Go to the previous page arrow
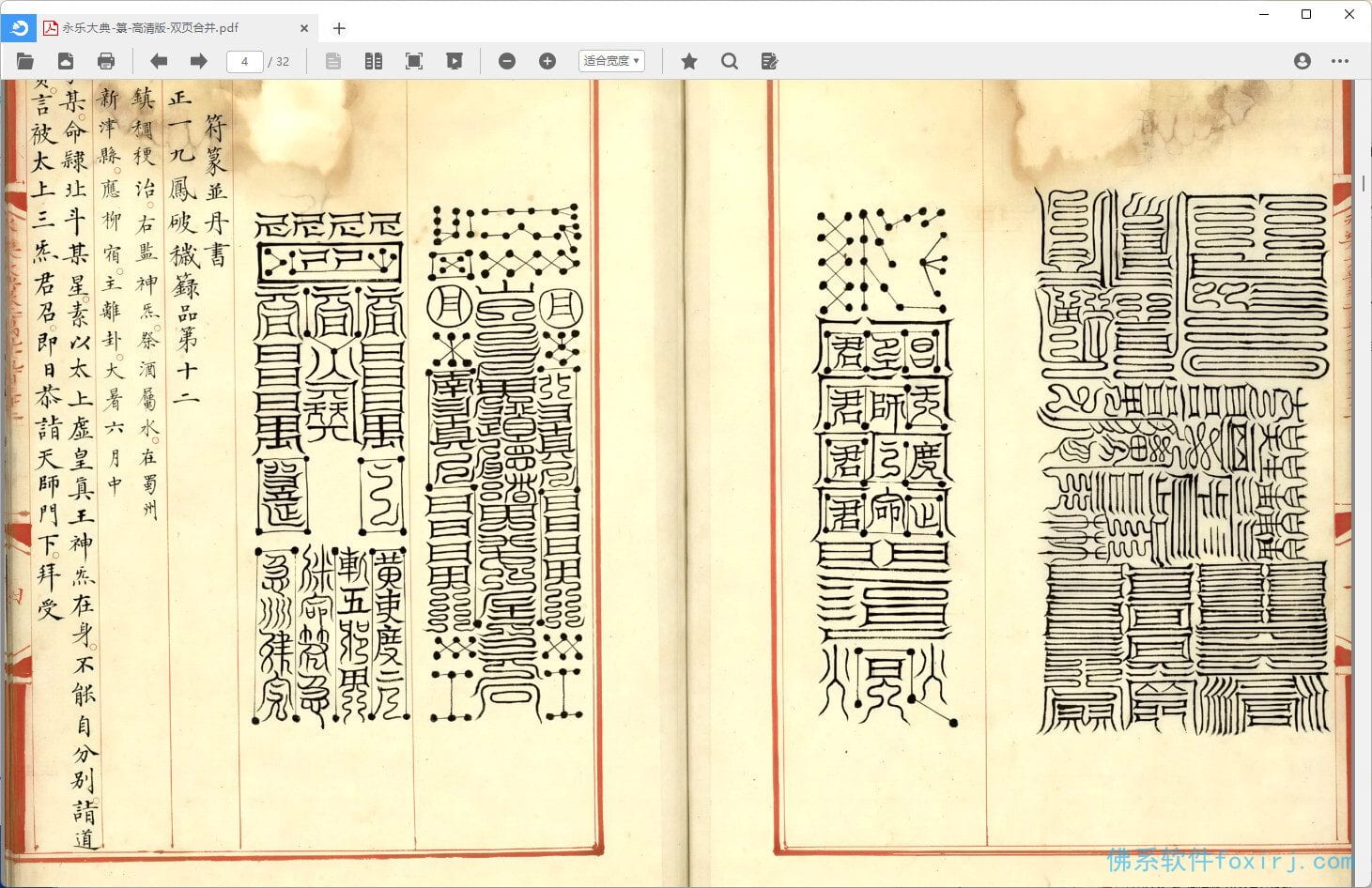 [159, 61]
